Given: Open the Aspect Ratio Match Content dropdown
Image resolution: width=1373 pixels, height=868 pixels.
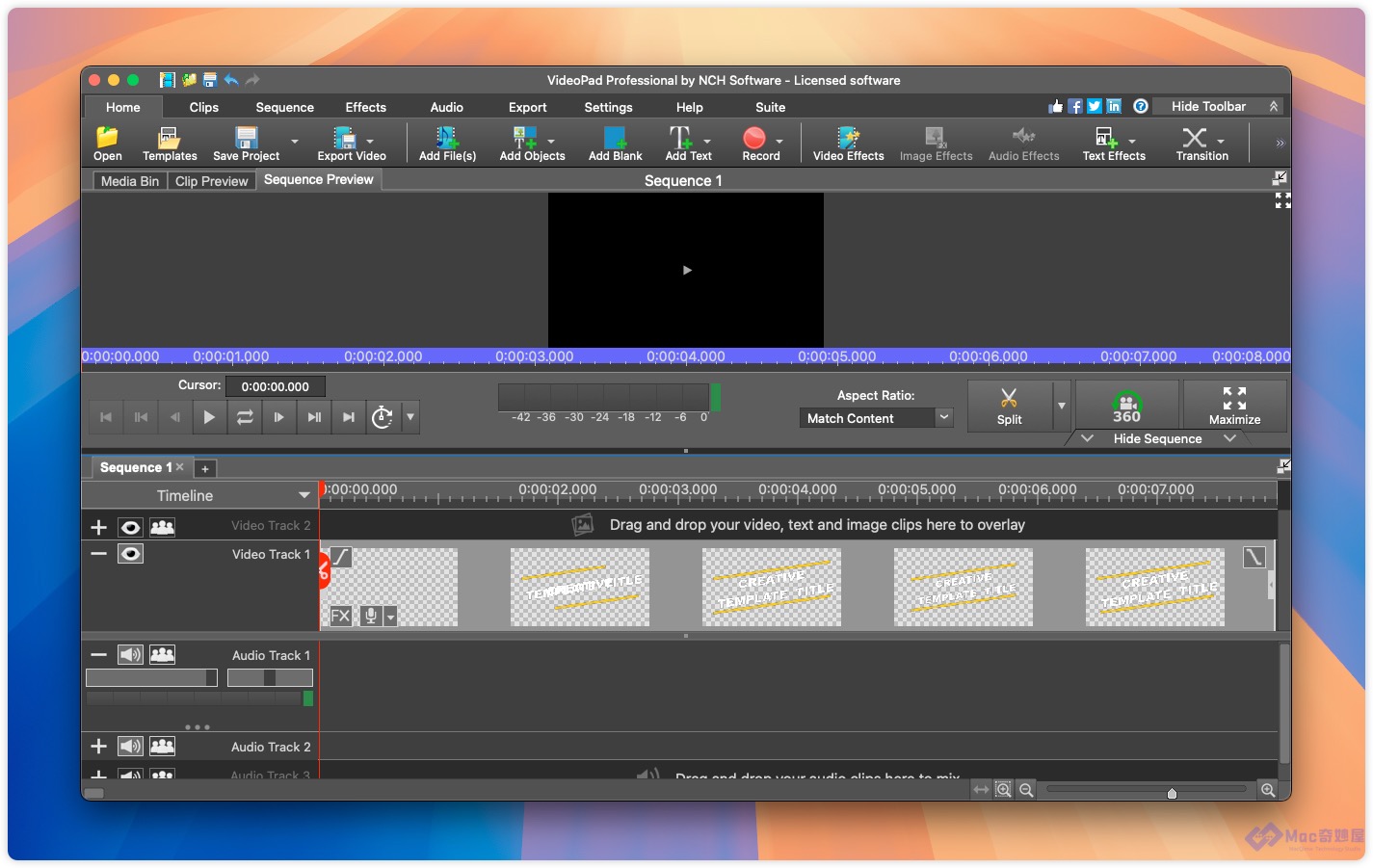Looking at the screenshot, I should point(876,418).
